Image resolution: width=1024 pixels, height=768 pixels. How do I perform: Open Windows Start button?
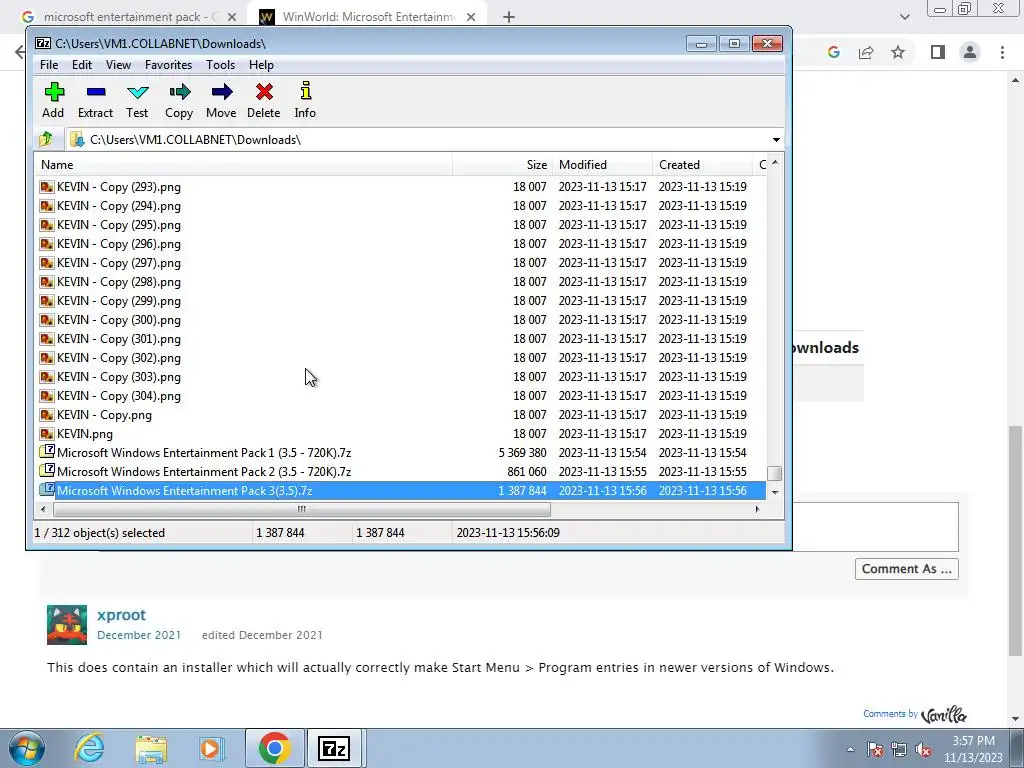(x=27, y=748)
